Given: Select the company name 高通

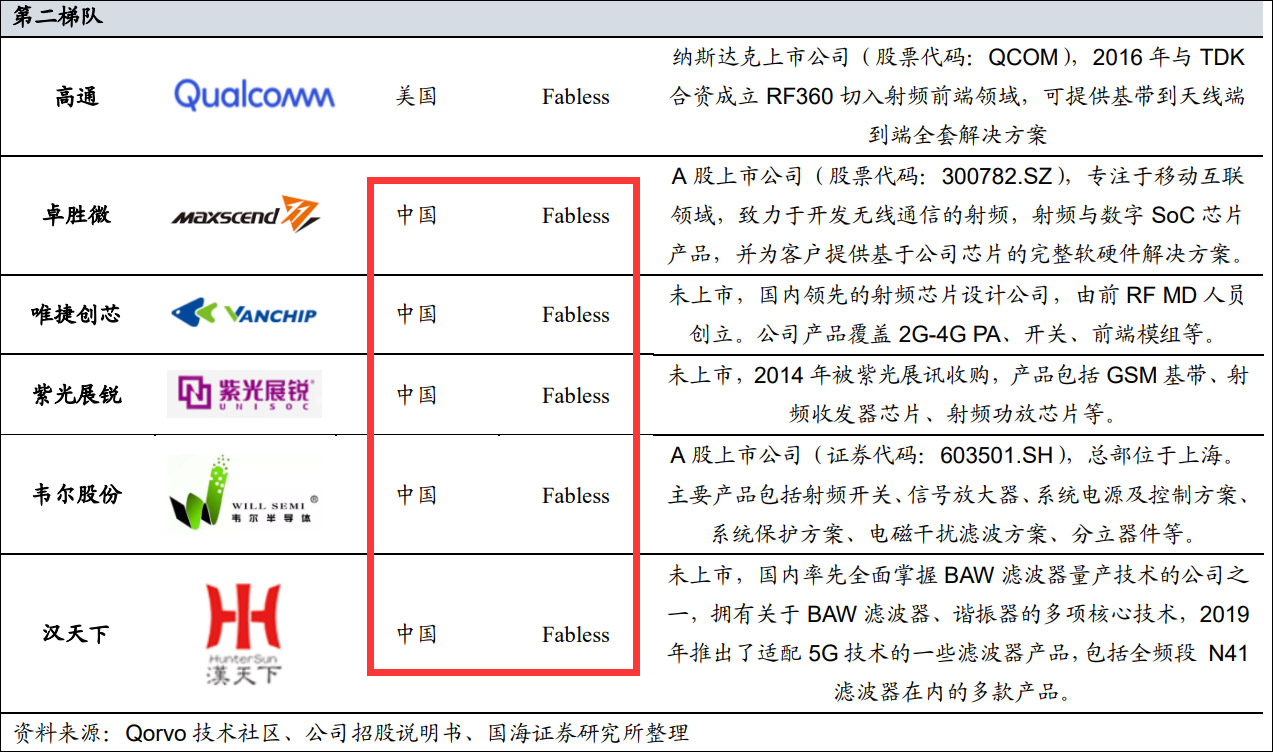Looking at the screenshot, I should tap(77, 97).
